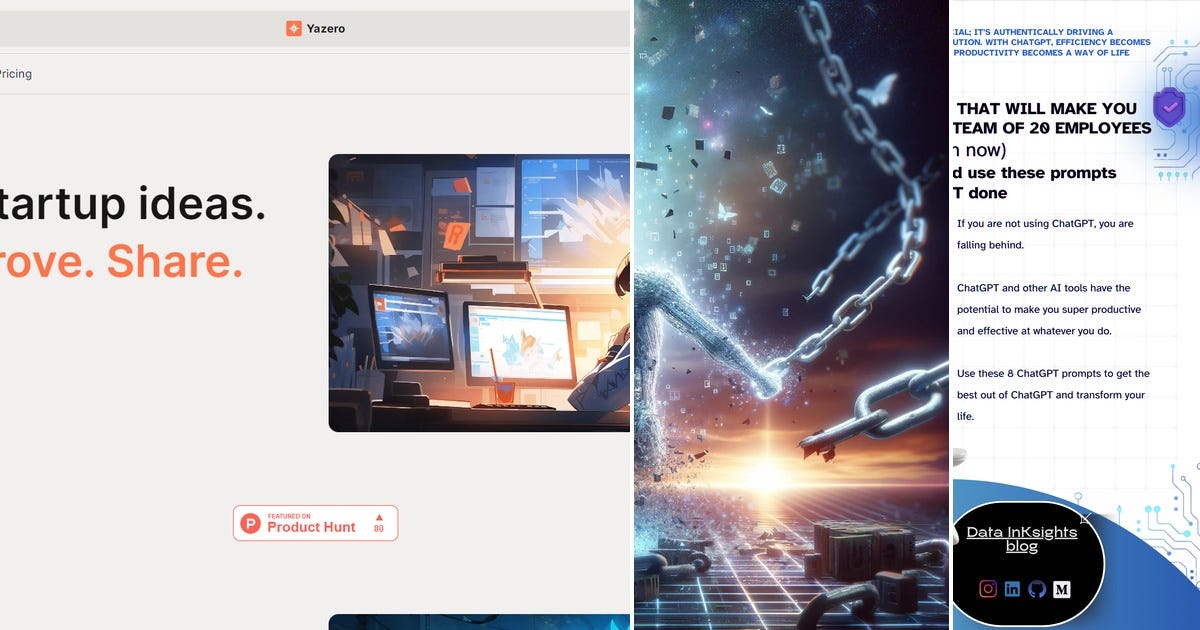This screenshot has height=630, width=1200.
Task: Open the GitHub icon under the blog link
Action: click(1037, 589)
